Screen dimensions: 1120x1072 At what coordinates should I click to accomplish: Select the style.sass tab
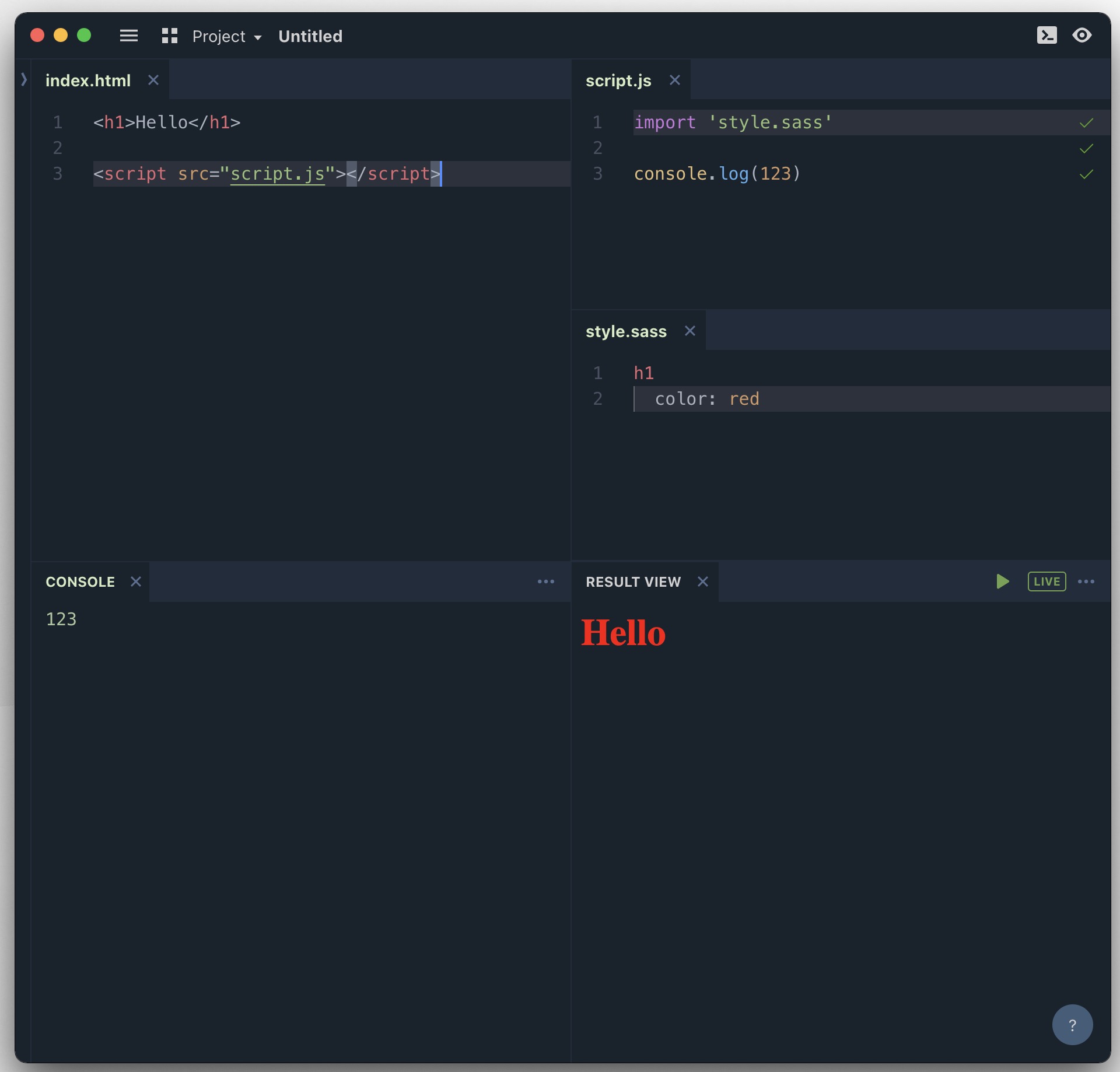(626, 331)
